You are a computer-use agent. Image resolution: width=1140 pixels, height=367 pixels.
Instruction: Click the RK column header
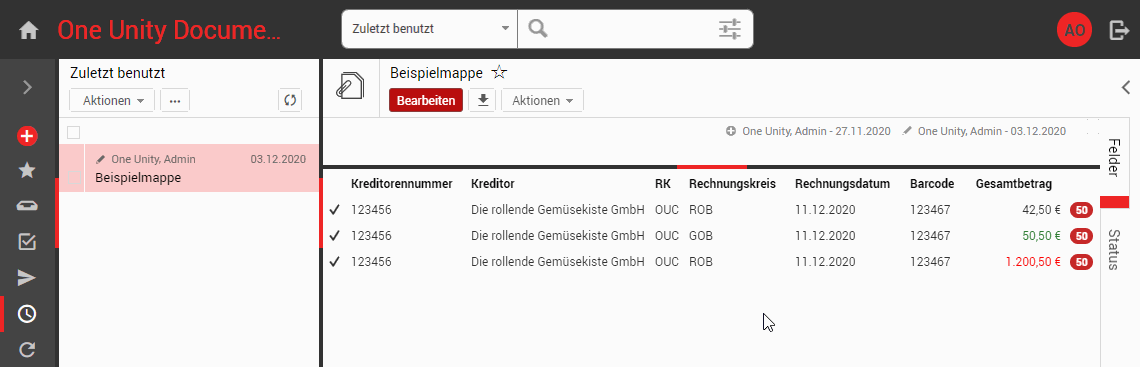(x=663, y=184)
